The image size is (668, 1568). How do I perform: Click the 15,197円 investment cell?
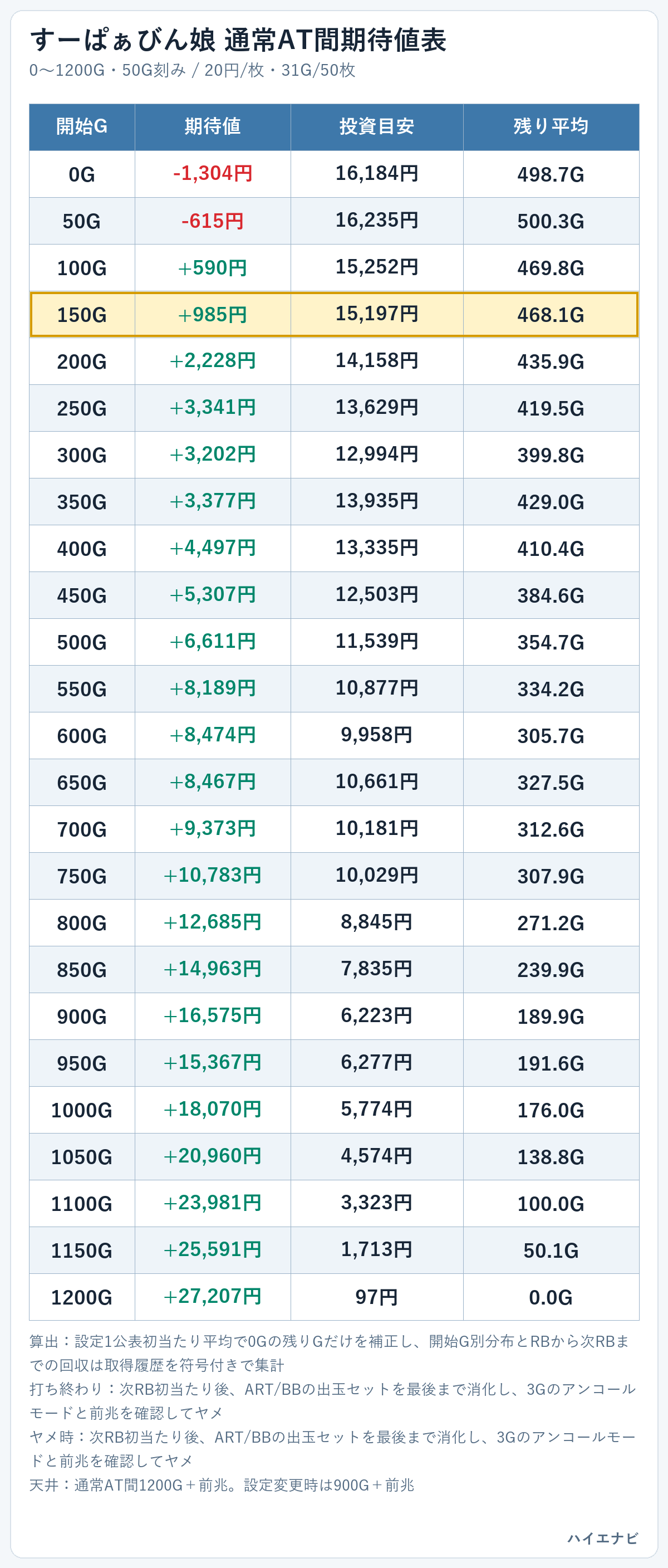tap(377, 315)
